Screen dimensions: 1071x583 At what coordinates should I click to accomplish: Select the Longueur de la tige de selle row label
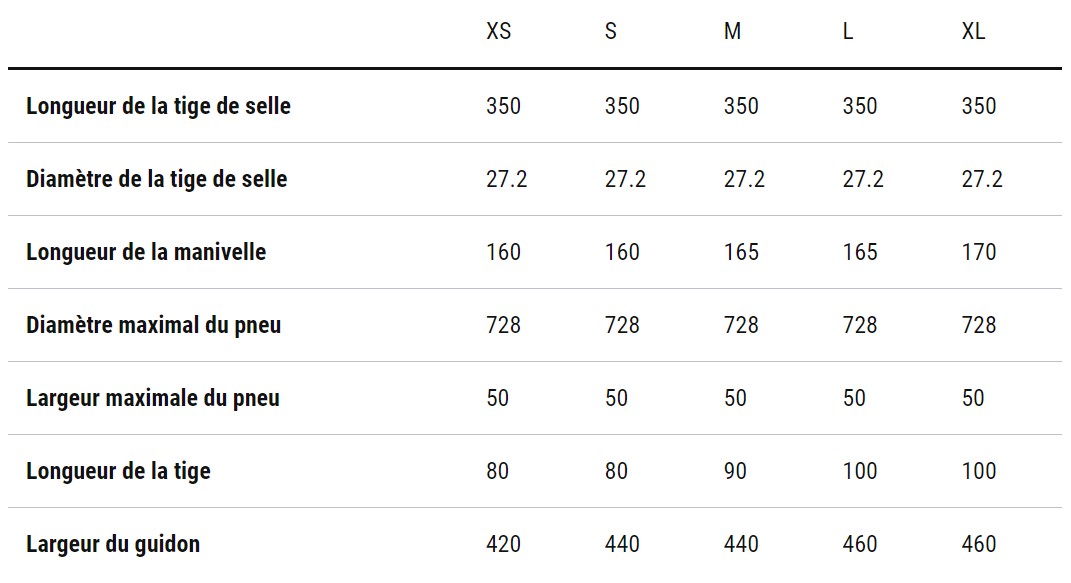[158, 106]
